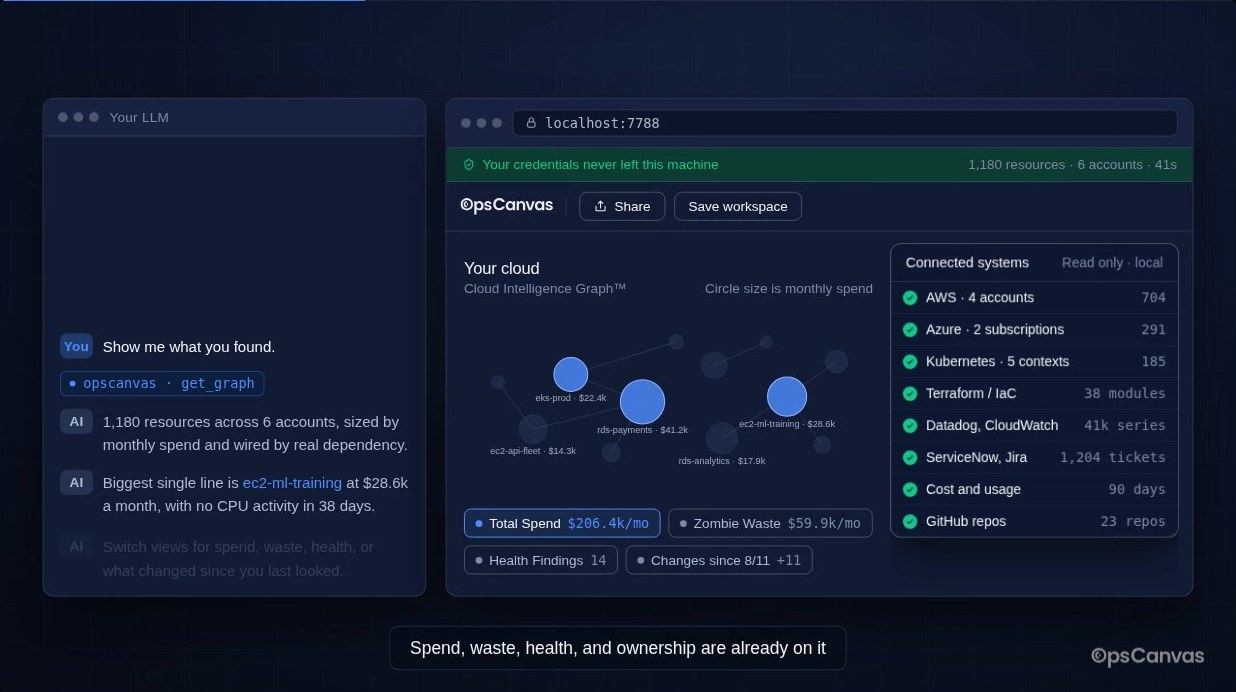Click the green check beside Azure
Screen dimensions: 1236x692
pos(910,329)
